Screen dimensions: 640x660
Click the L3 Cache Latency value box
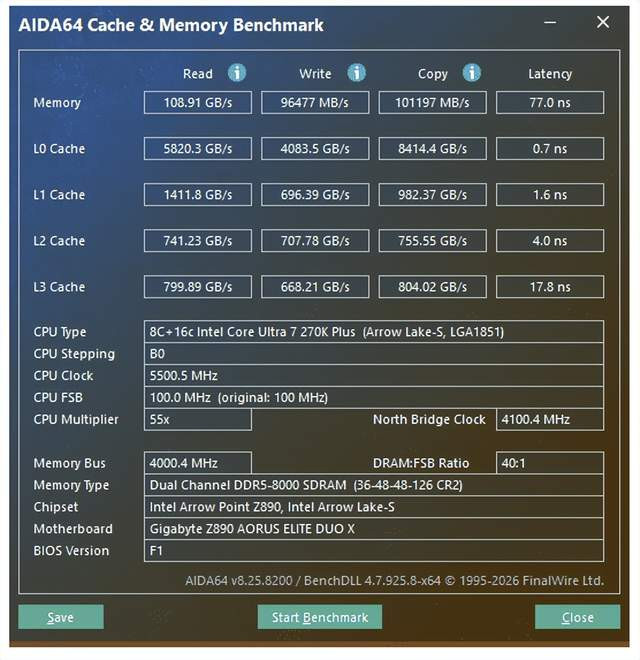tap(550, 287)
